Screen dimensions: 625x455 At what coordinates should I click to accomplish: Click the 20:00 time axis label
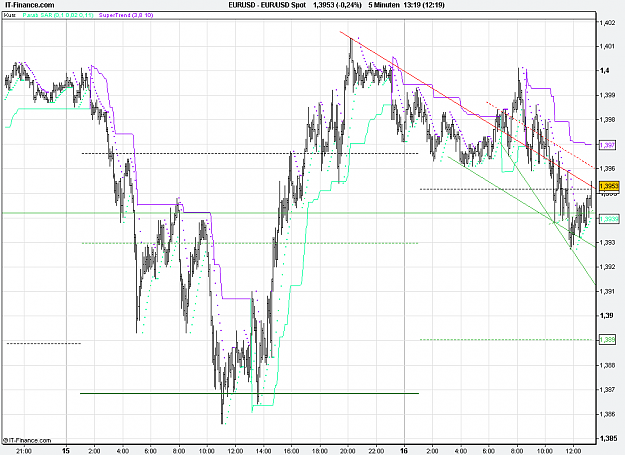point(348,451)
